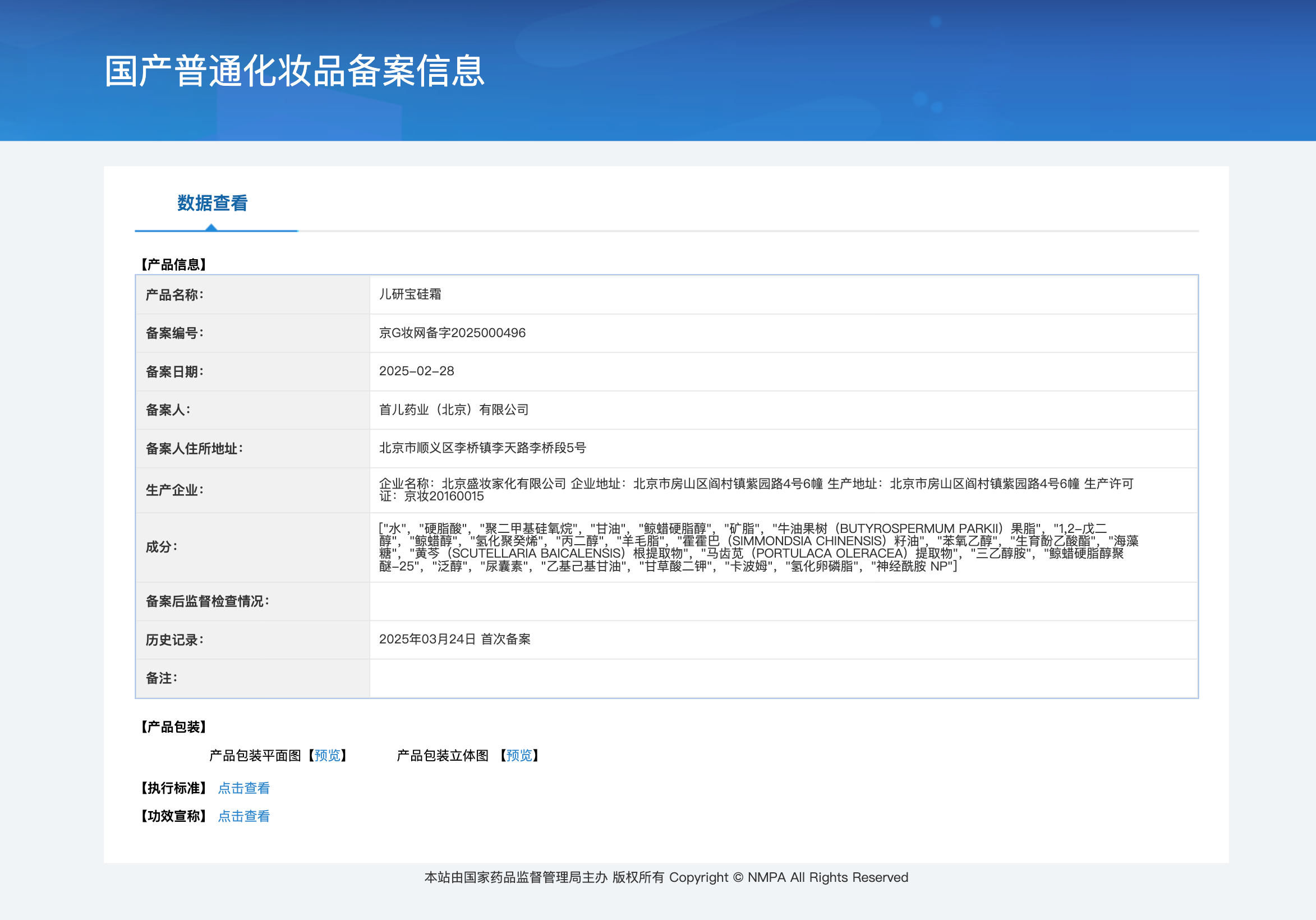Image resolution: width=1316 pixels, height=920 pixels.
Task: Click the filing date 2025-02-28
Action: [416, 371]
